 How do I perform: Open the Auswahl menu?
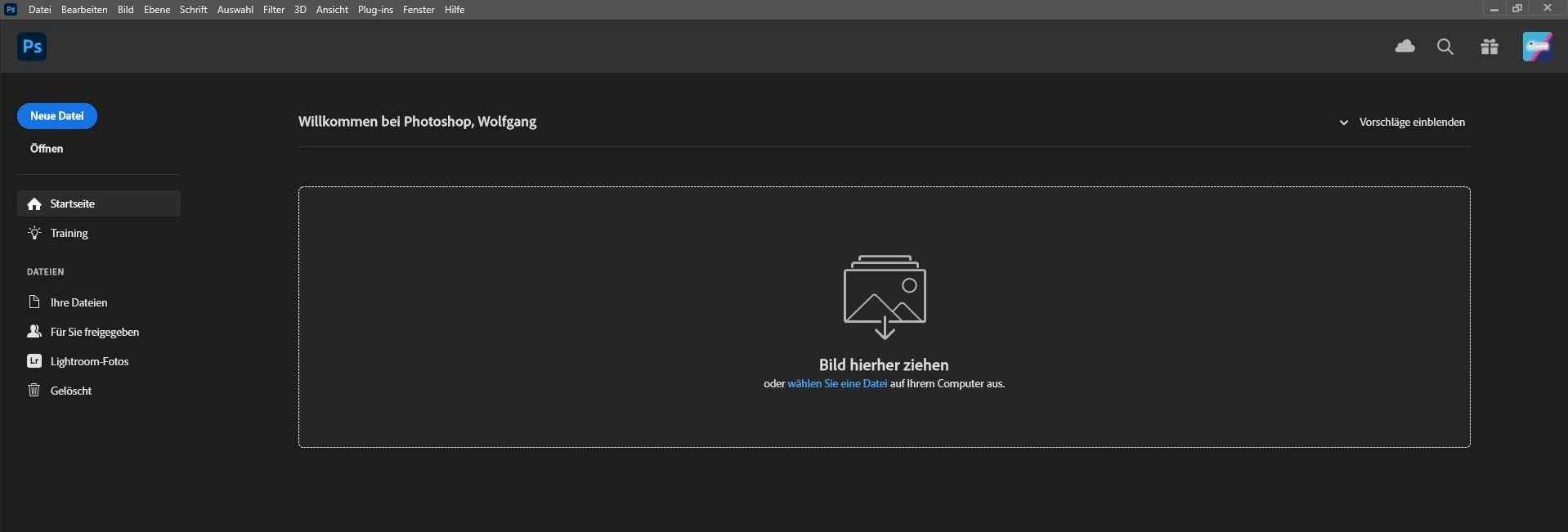235,10
